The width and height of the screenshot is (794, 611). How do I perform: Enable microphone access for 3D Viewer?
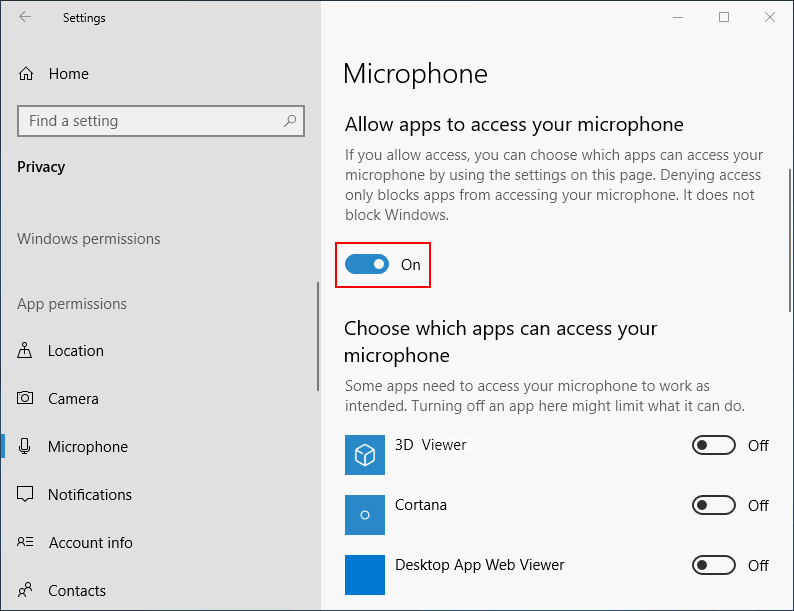click(x=713, y=445)
